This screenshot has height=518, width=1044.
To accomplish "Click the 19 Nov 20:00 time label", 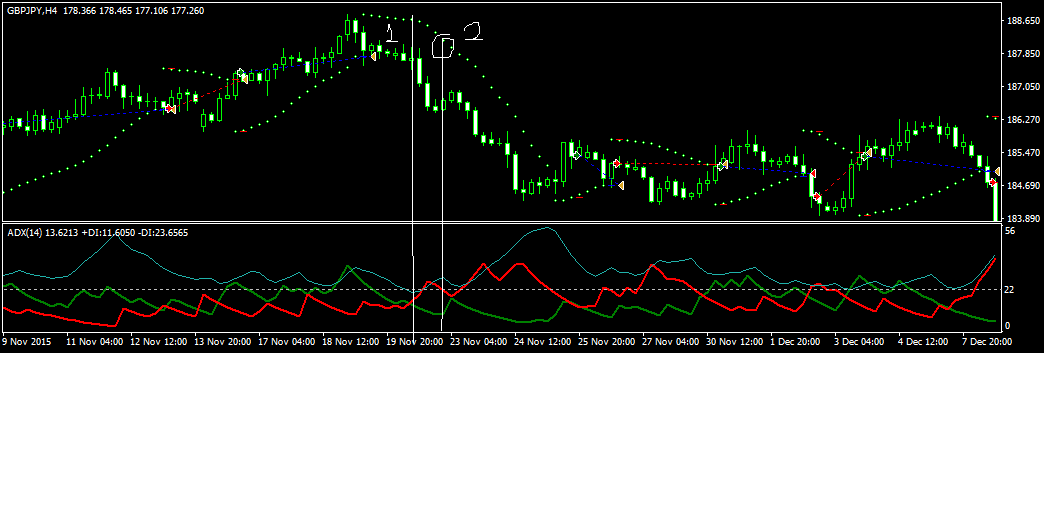I will (416, 341).
